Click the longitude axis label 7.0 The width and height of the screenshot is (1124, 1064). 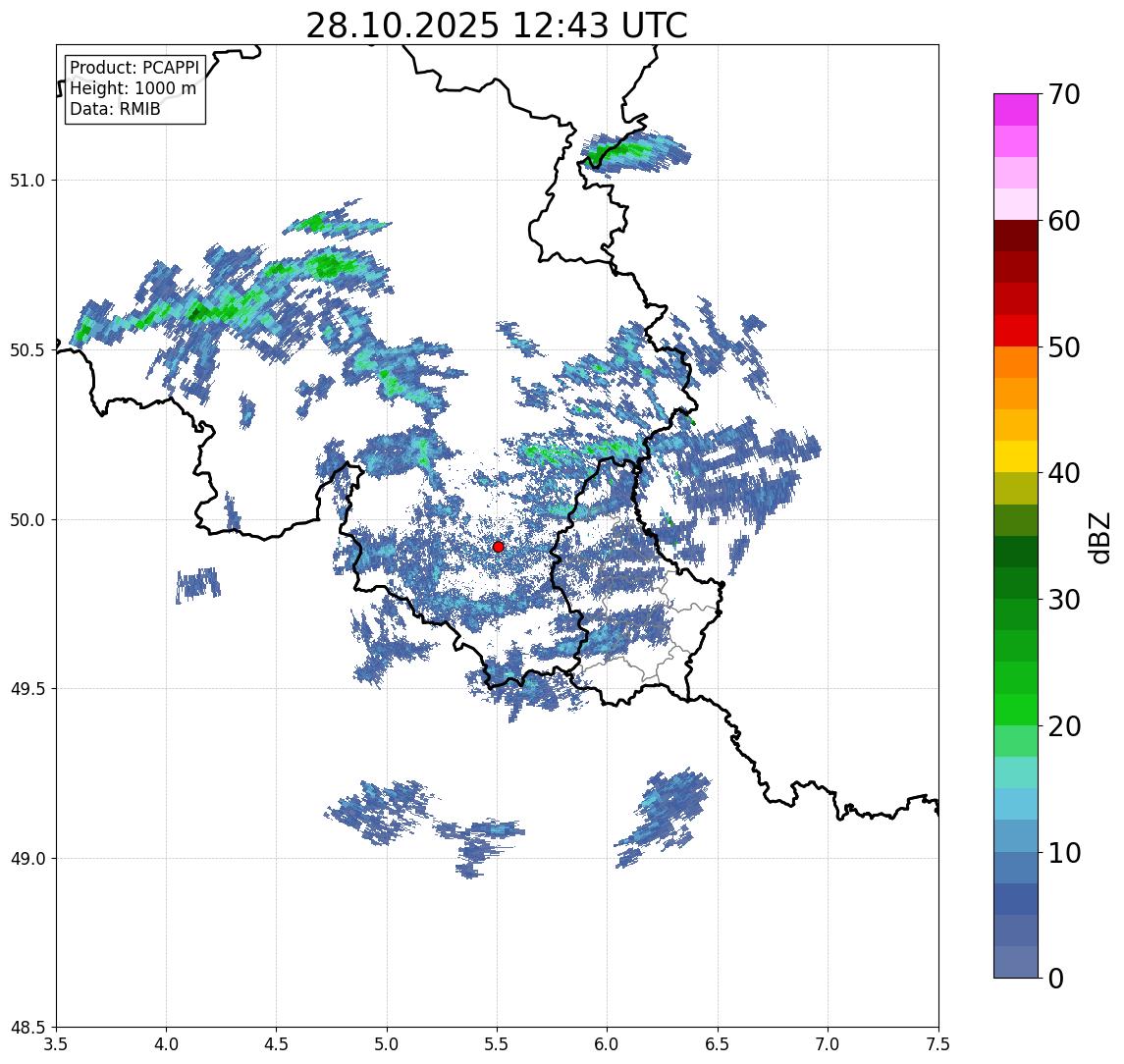(828, 1044)
